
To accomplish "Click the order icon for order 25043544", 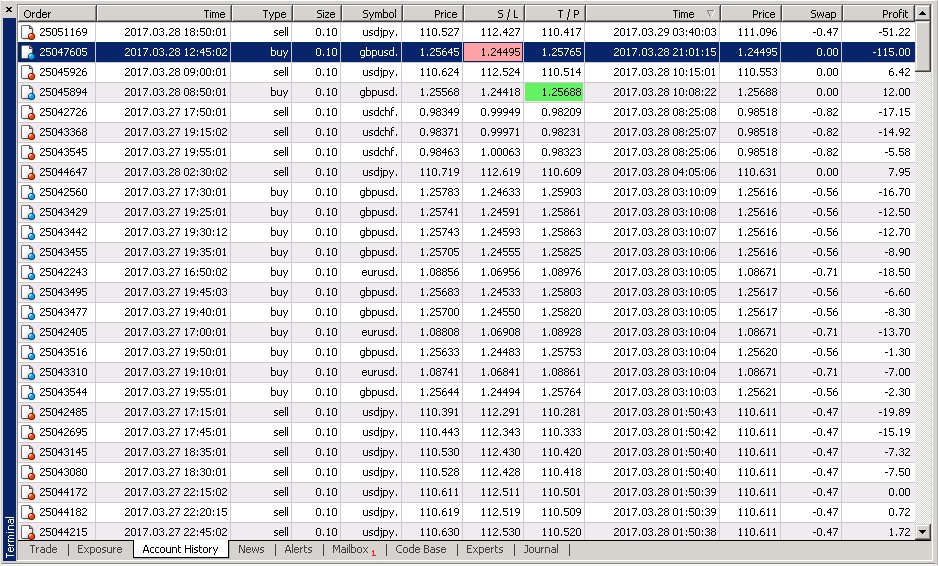I will pyautogui.click(x=28, y=392).
